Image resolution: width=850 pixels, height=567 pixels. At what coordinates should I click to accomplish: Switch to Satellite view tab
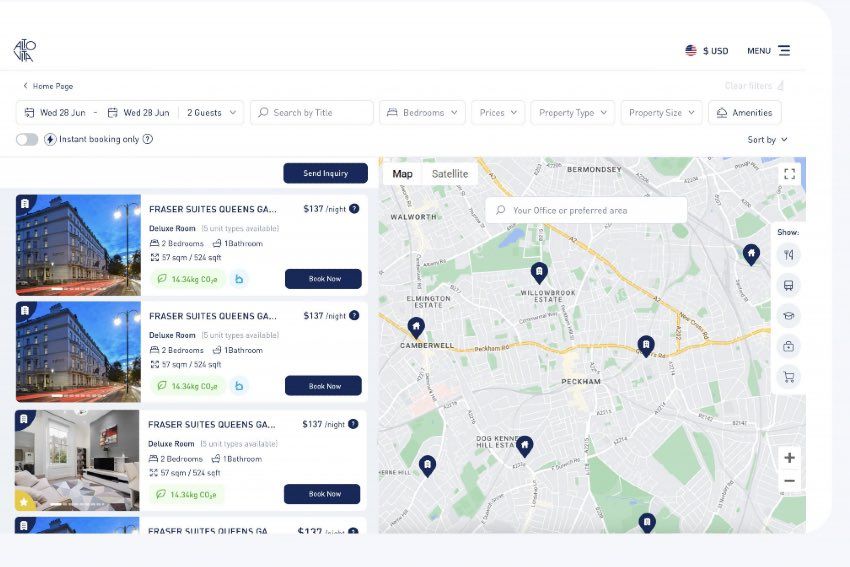pyautogui.click(x=450, y=174)
